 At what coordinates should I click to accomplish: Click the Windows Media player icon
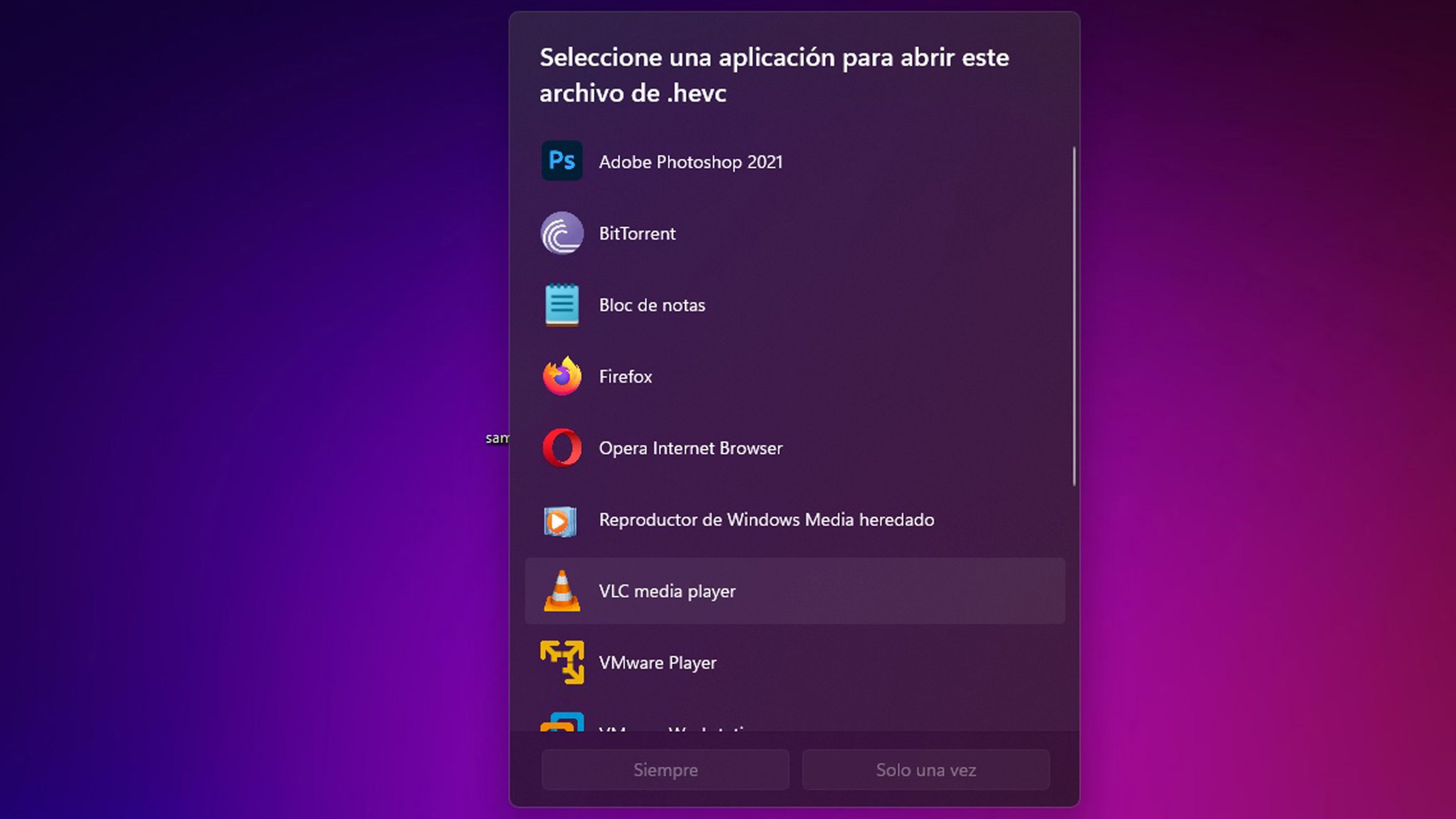click(x=560, y=521)
